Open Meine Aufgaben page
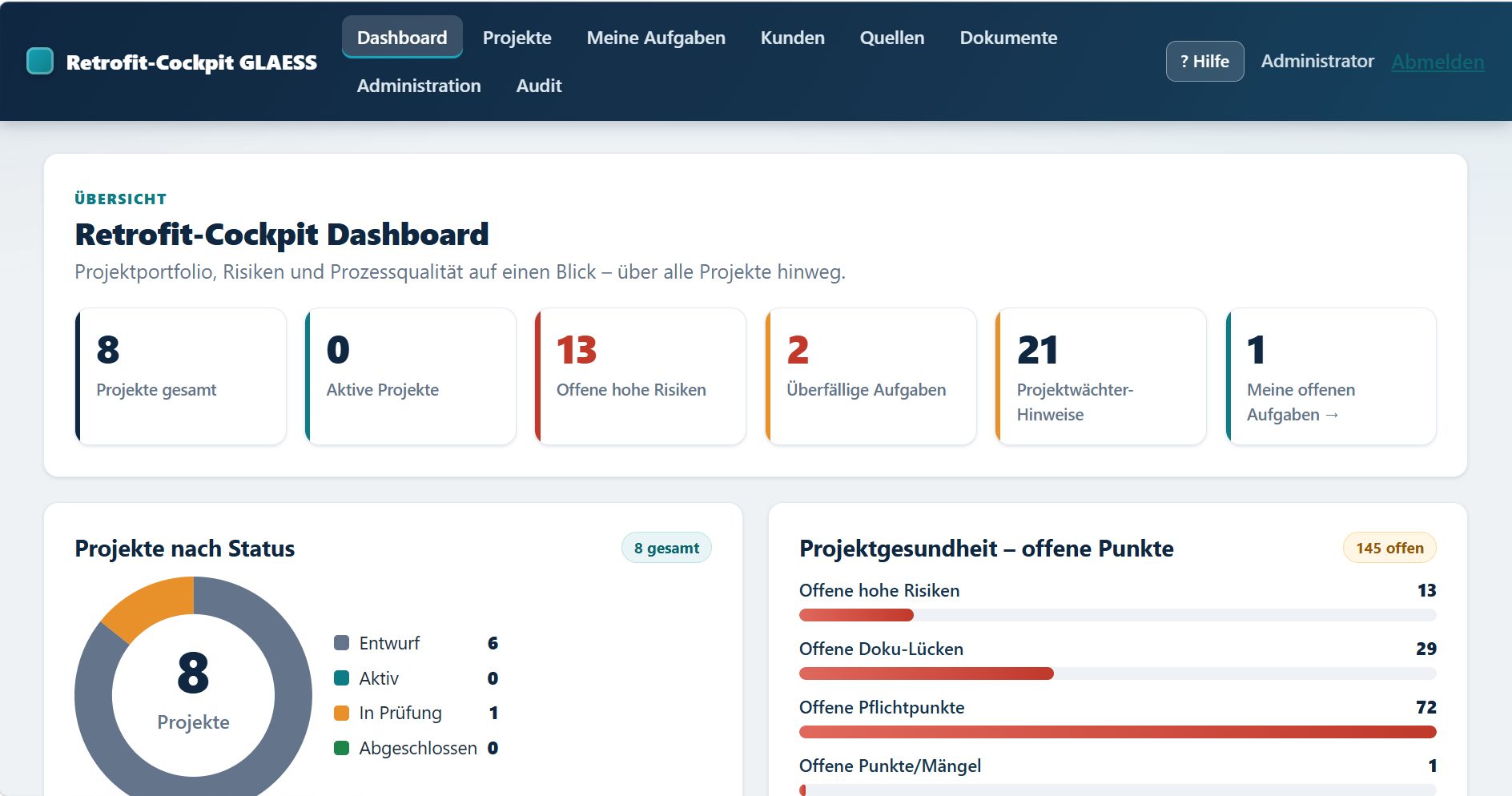Screen dimensions: 1512x796 656,38
